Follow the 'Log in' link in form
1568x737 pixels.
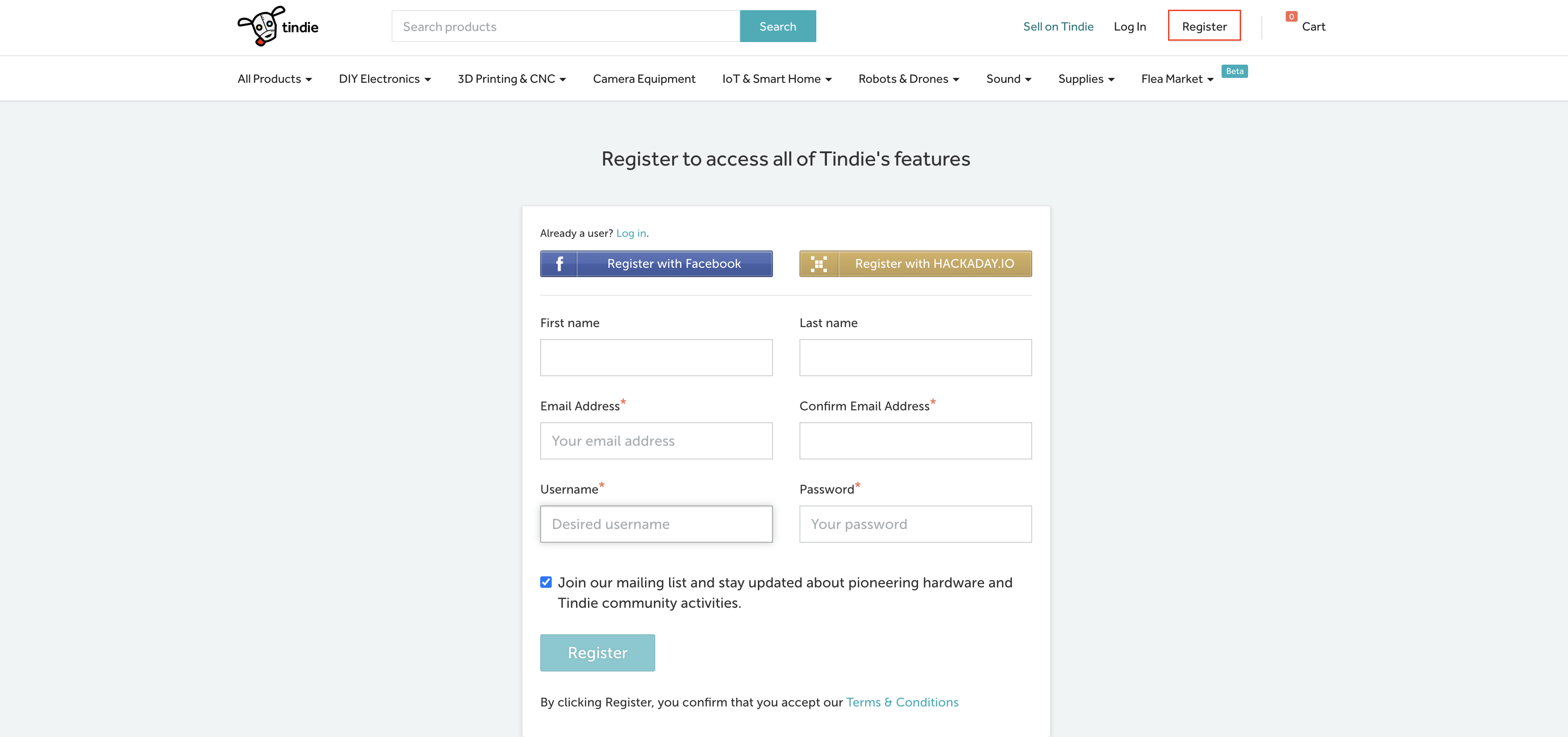(x=630, y=233)
